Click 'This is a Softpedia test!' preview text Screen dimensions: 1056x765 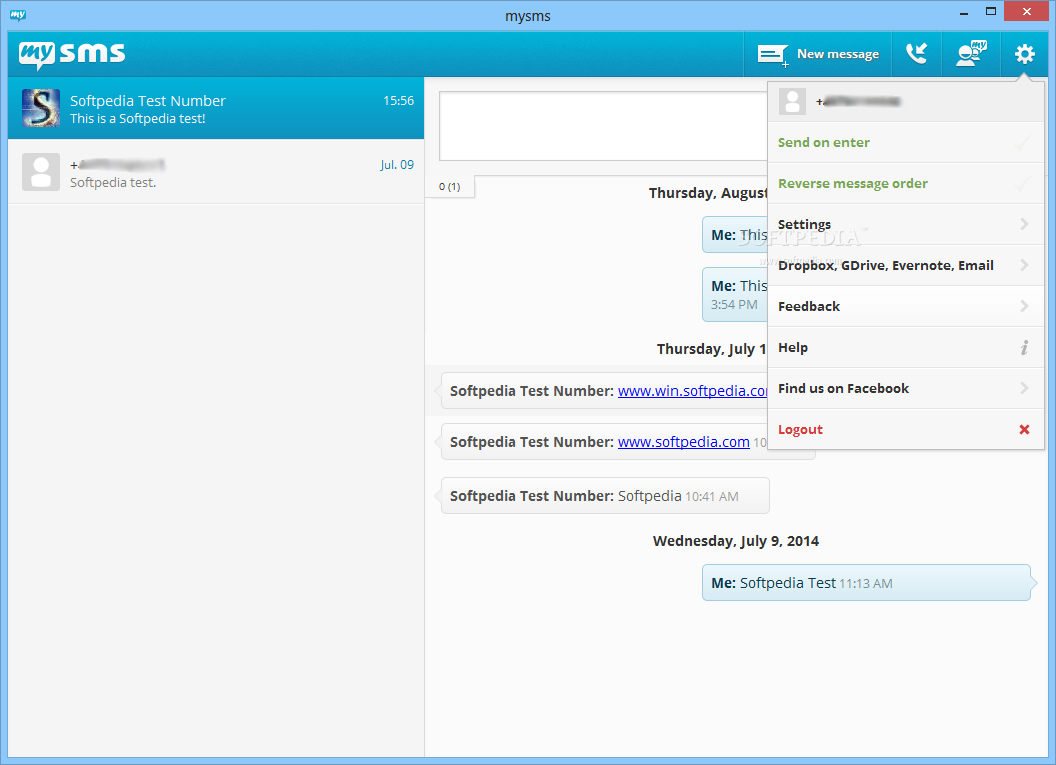click(137, 119)
